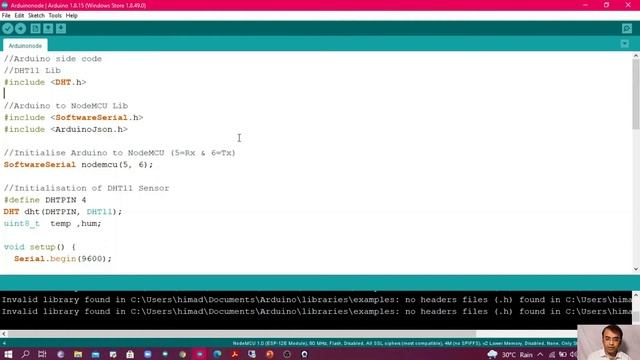
Task: Click the console horizontal scrollbar thumb
Action: (242, 334)
